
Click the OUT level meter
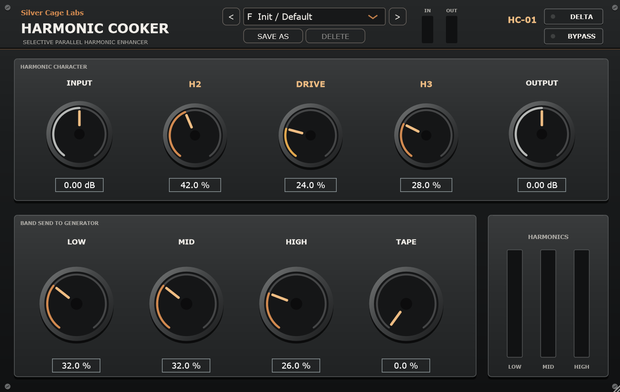pyautogui.click(x=452, y=29)
